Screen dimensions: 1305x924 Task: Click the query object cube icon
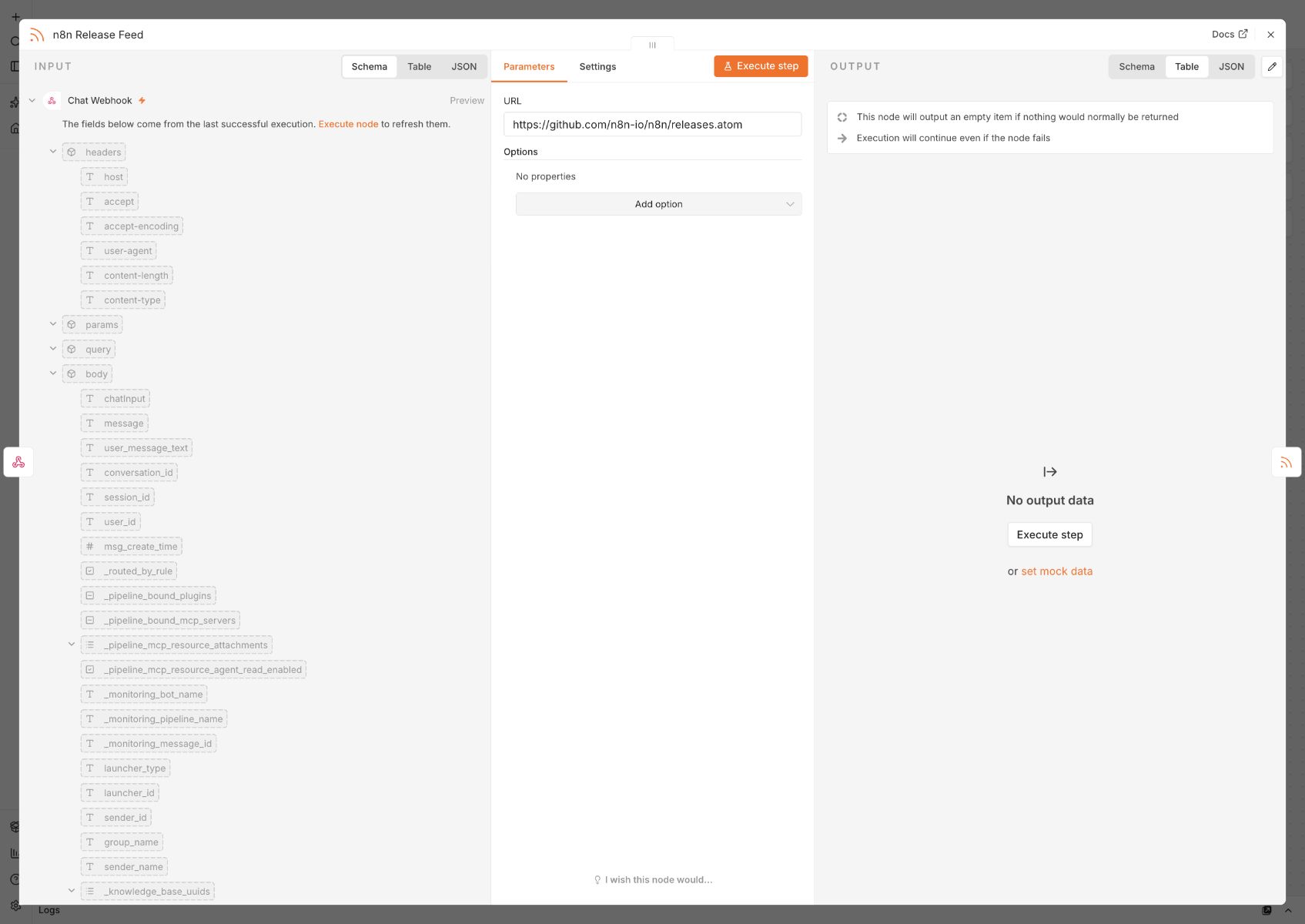pos(72,350)
